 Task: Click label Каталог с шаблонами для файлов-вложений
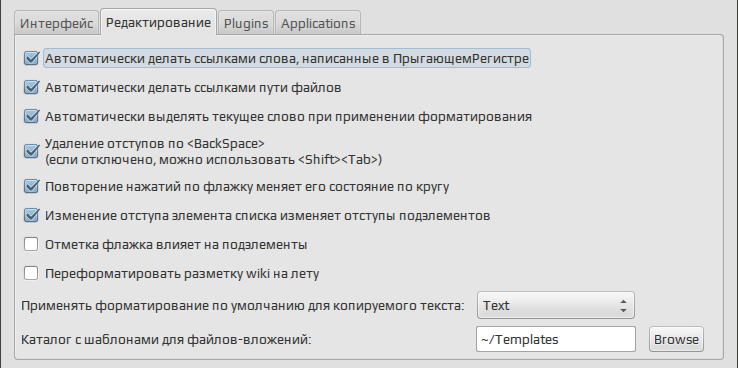tap(166, 339)
